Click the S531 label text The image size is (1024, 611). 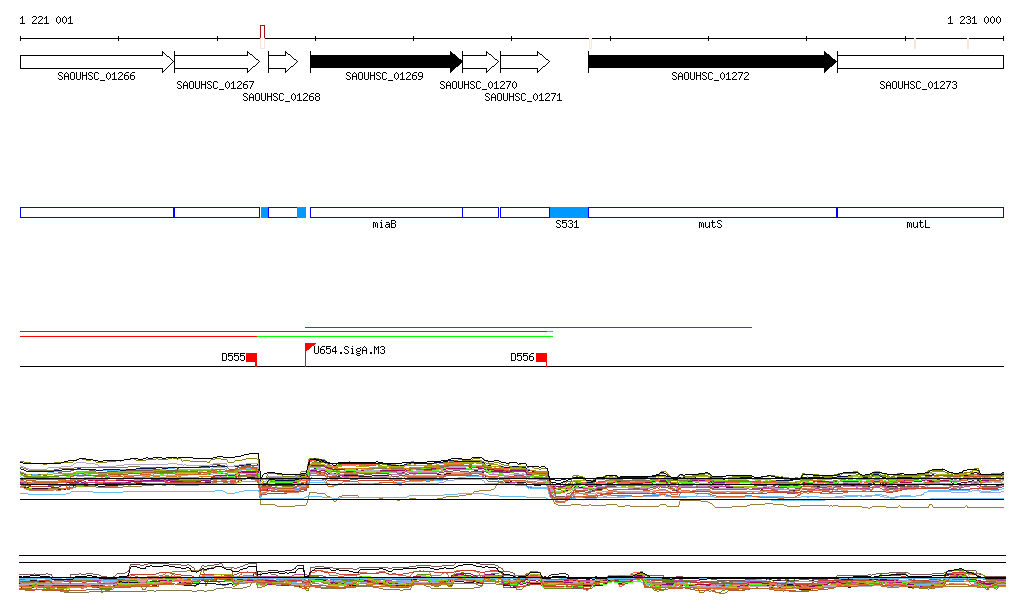click(x=567, y=225)
